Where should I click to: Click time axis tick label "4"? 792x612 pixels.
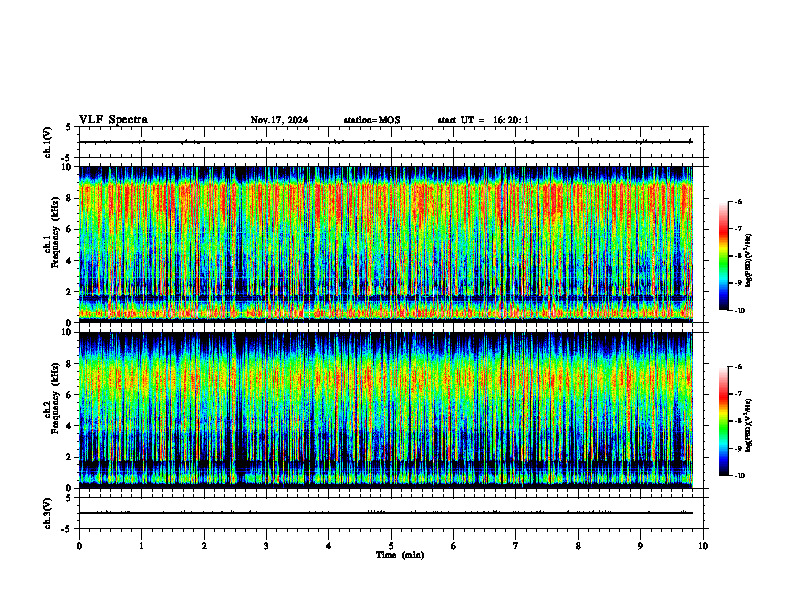[329, 546]
